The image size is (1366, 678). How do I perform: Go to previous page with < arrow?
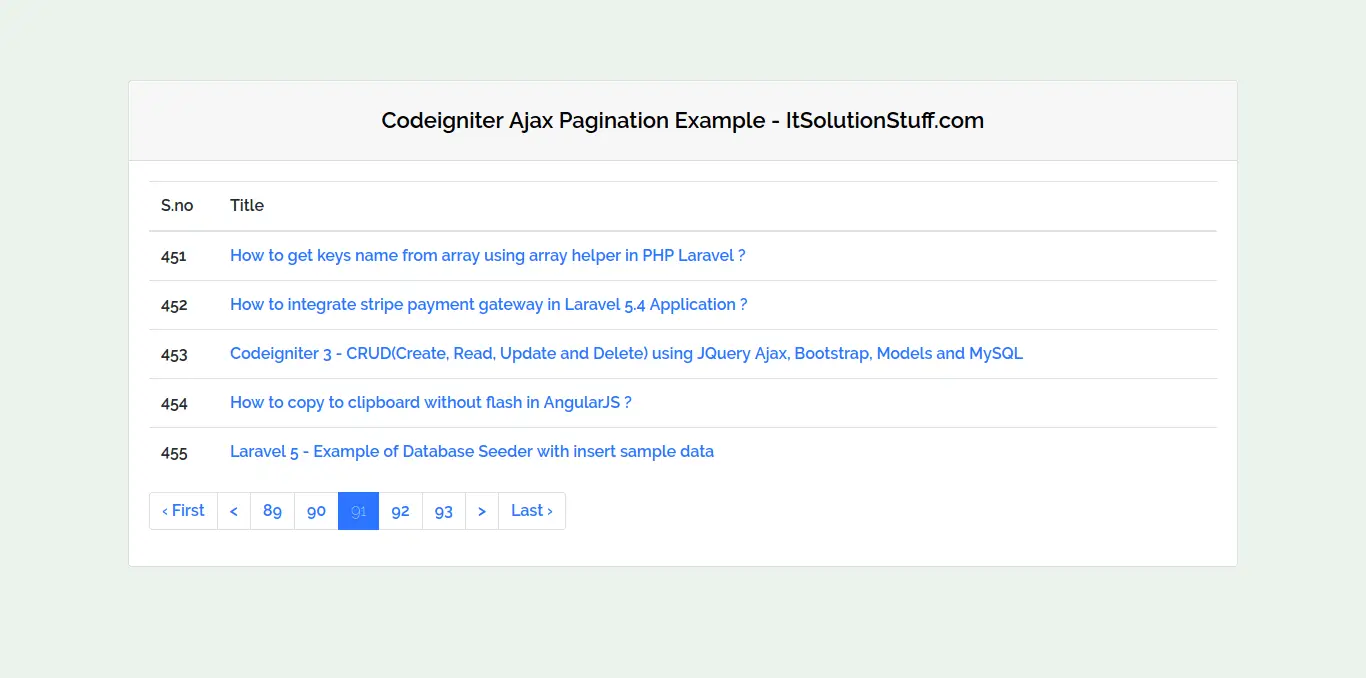[234, 510]
